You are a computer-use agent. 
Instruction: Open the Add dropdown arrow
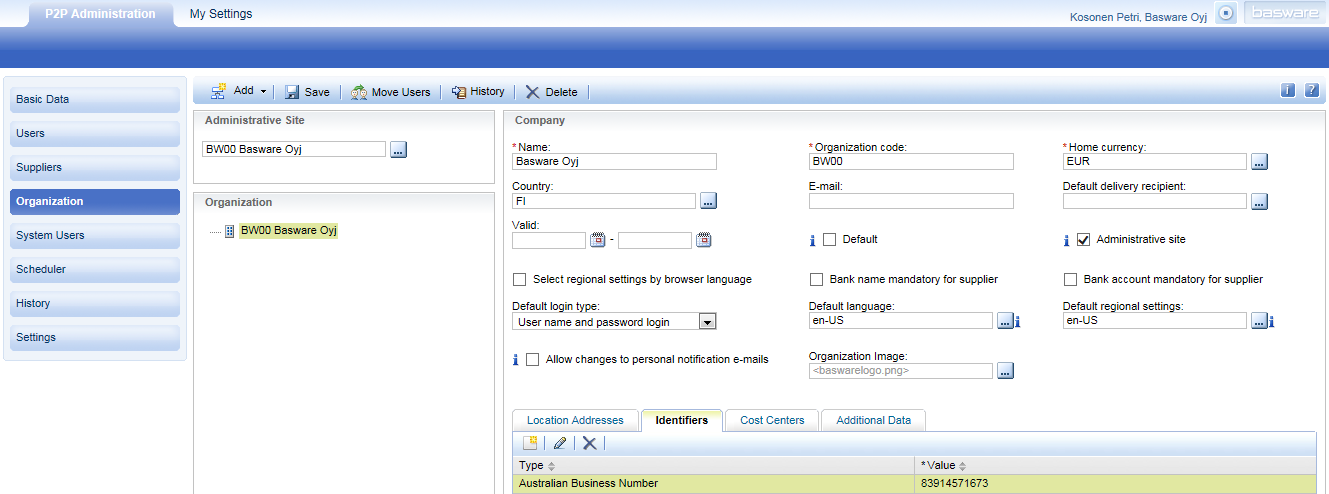click(263, 92)
